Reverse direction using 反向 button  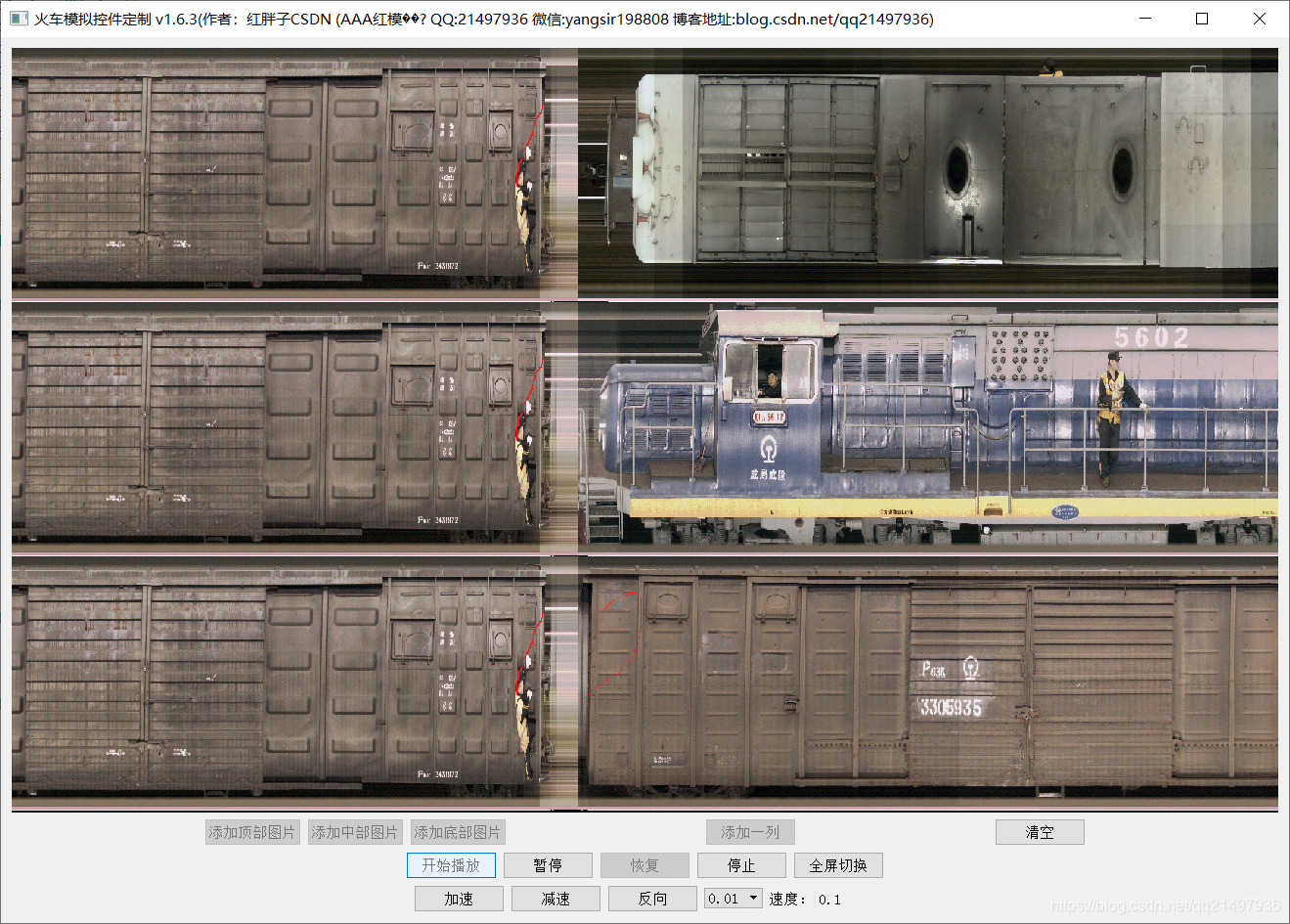(652, 899)
